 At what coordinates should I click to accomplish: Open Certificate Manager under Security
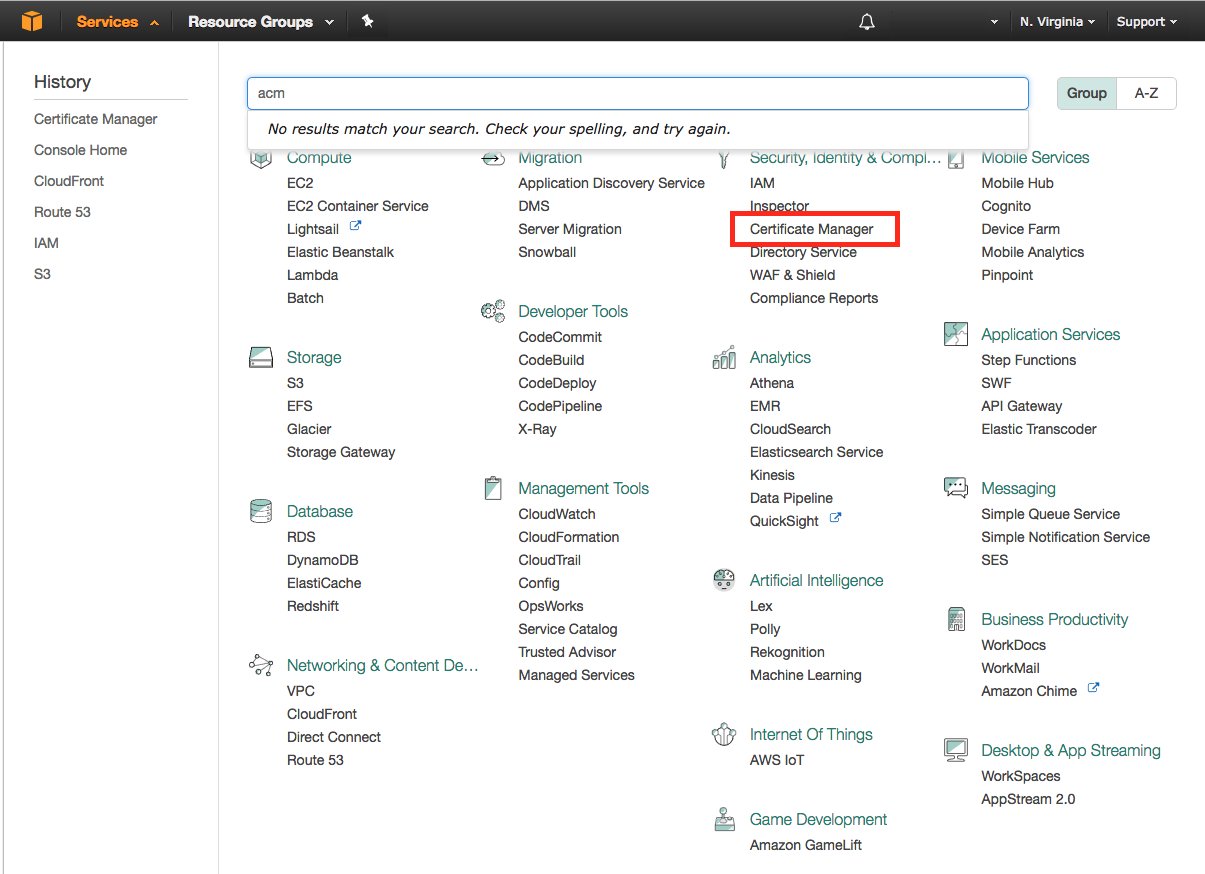coord(812,229)
